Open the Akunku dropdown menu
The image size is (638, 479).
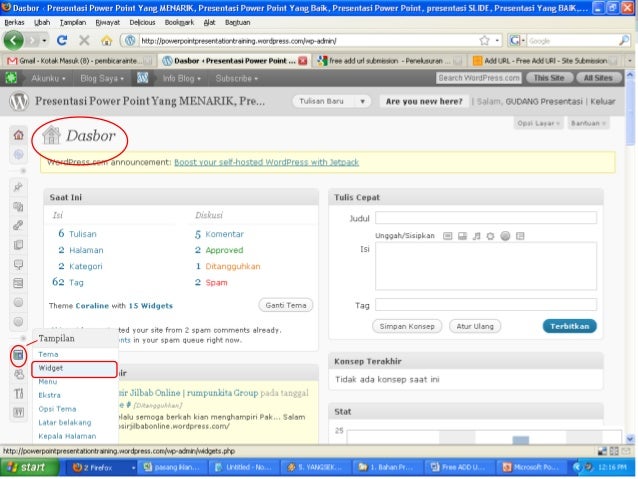pos(48,78)
